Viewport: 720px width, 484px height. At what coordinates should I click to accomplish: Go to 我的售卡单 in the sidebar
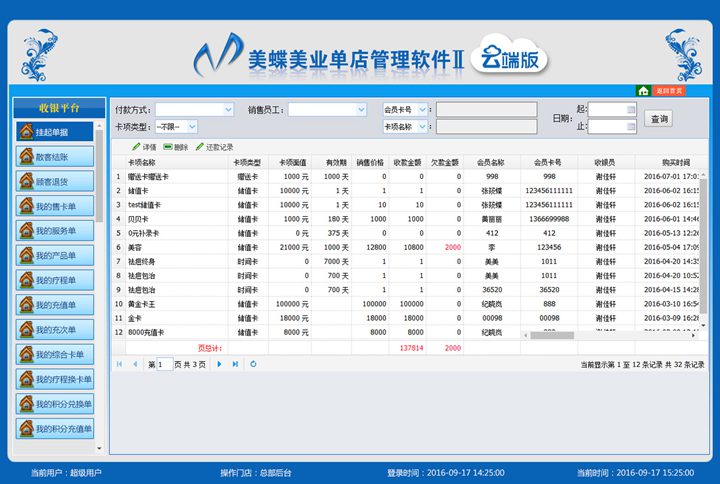(x=54, y=206)
